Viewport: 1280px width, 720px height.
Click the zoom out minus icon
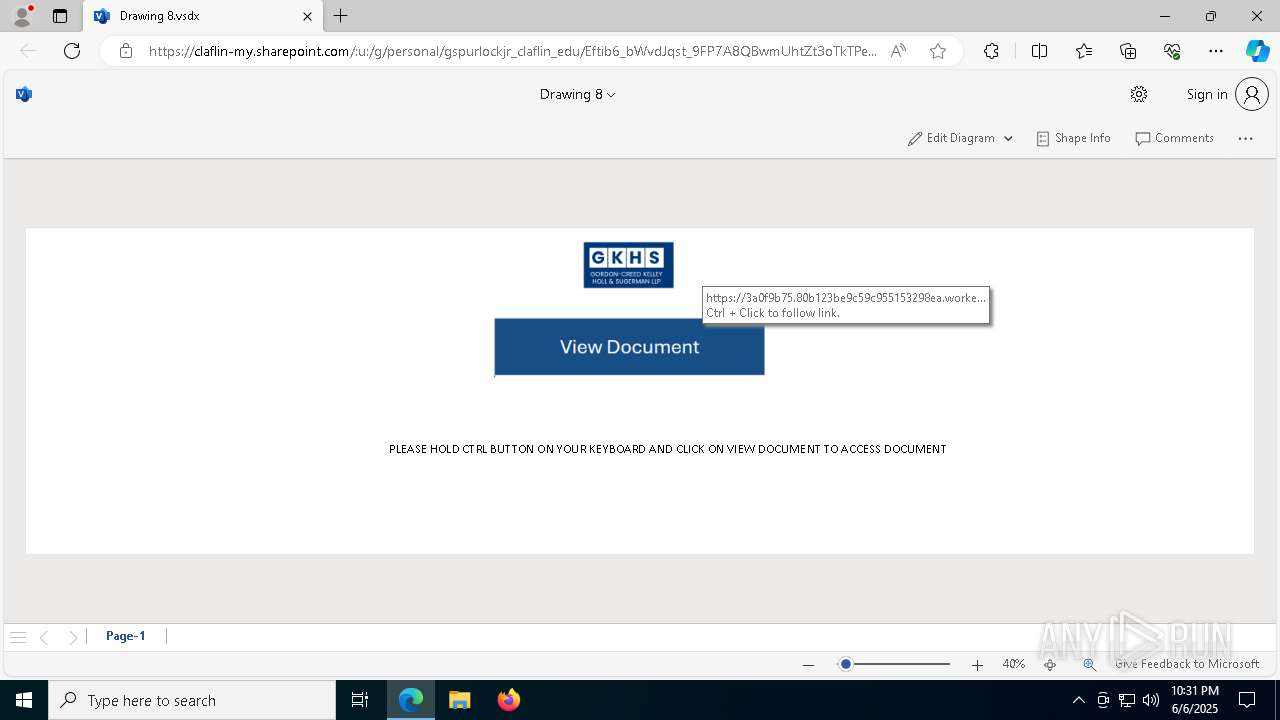[x=808, y=664]
